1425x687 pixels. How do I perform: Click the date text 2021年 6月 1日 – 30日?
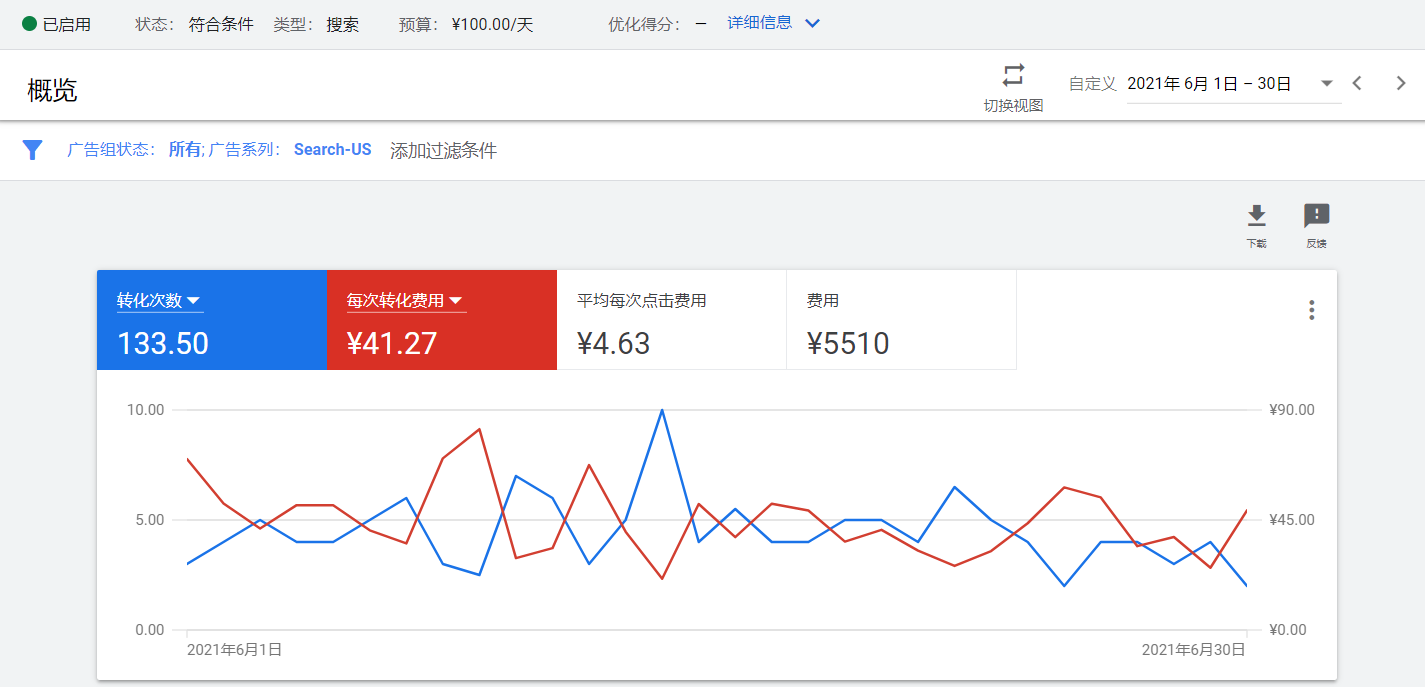pos(1209,84)
